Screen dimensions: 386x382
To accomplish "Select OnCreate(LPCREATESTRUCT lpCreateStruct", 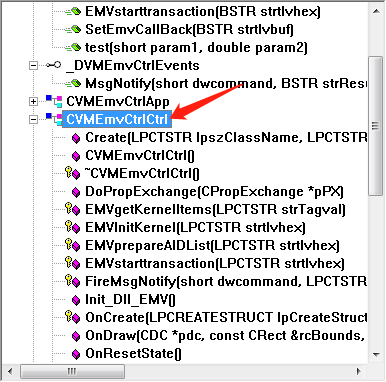I will tap(226, 318).
